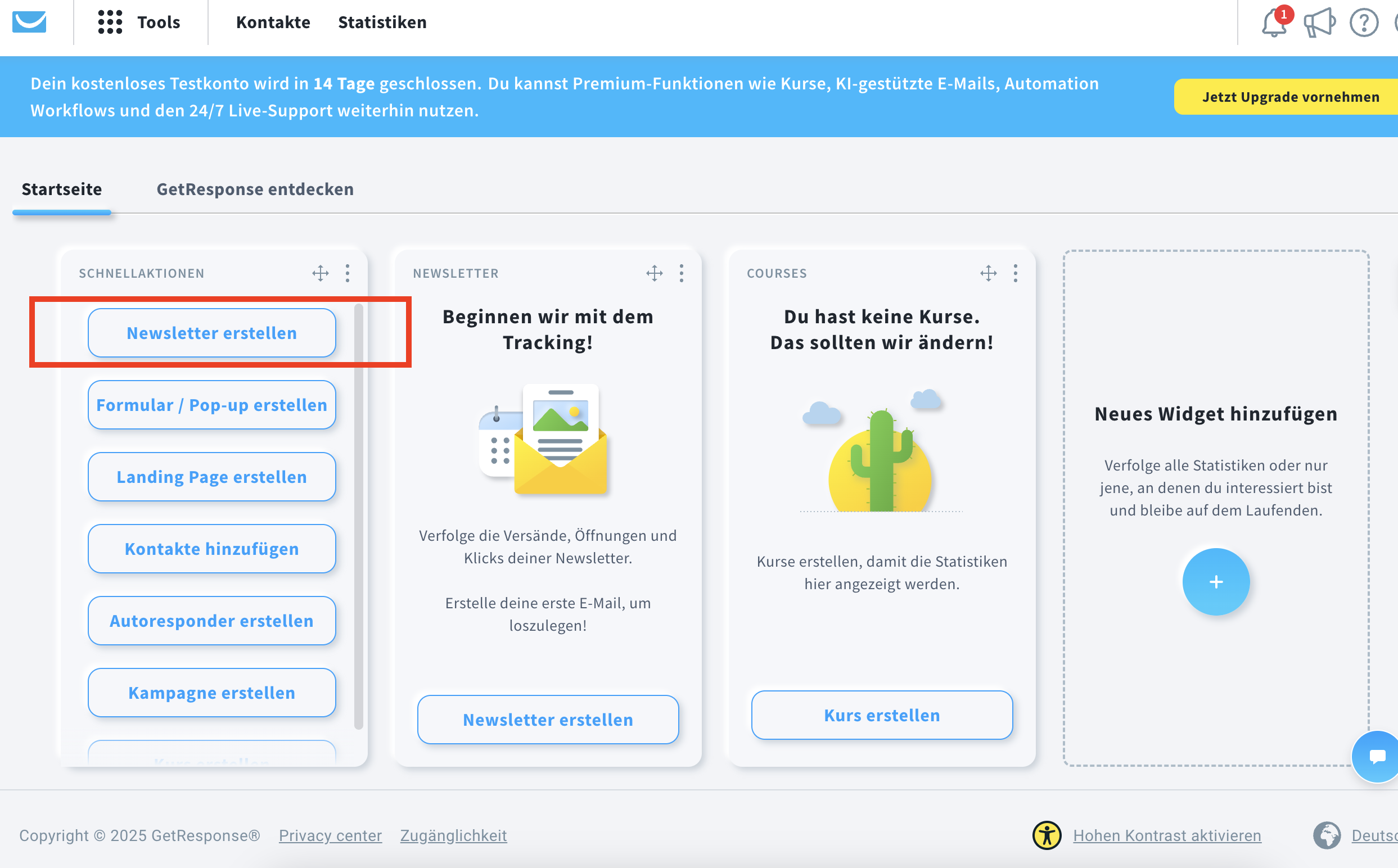Add new widget with plus button
Screen dimensions: 1398x868
coord(1215,581)
